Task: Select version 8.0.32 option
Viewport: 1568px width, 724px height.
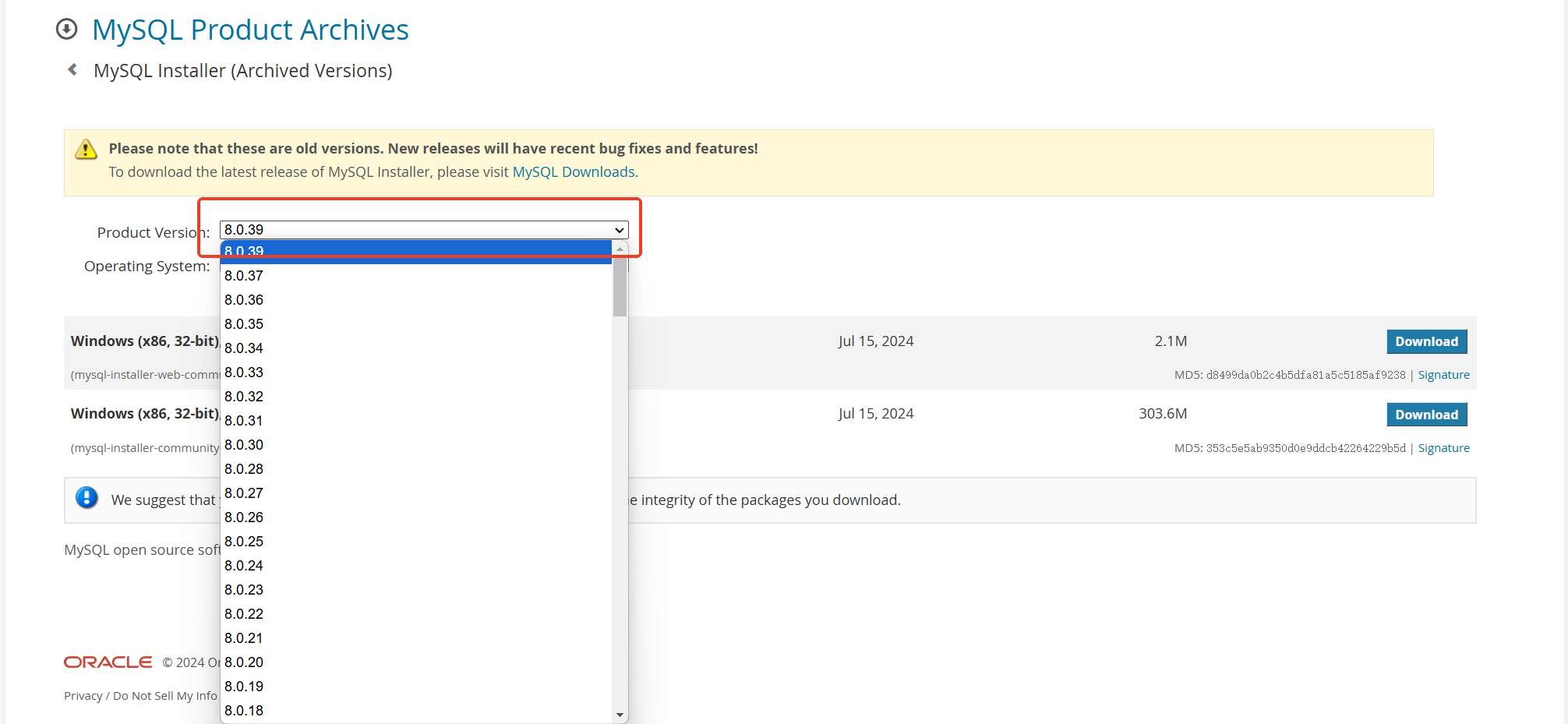Action: coord(416,397)
